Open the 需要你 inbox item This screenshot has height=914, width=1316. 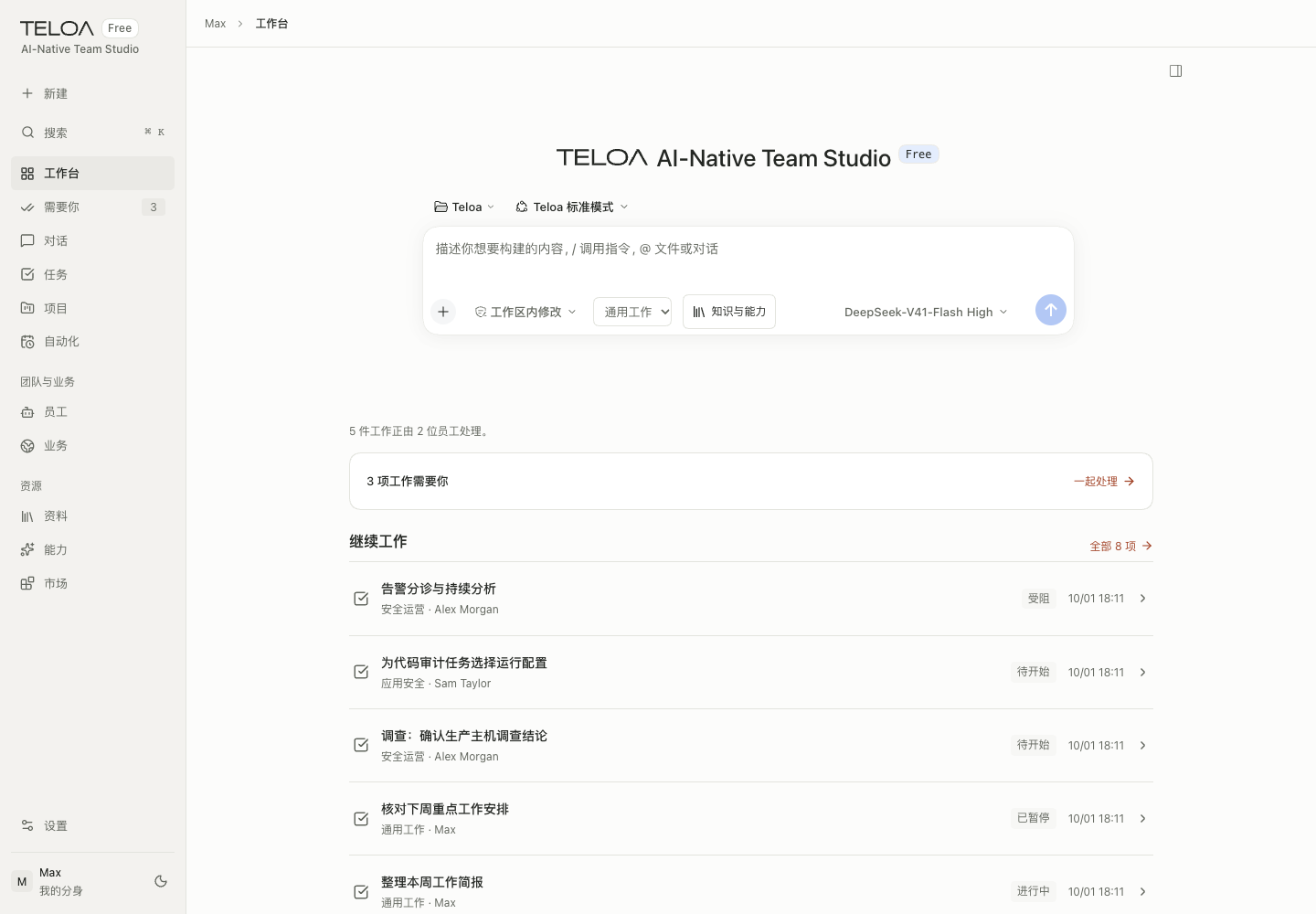click(x=92, y=207)
